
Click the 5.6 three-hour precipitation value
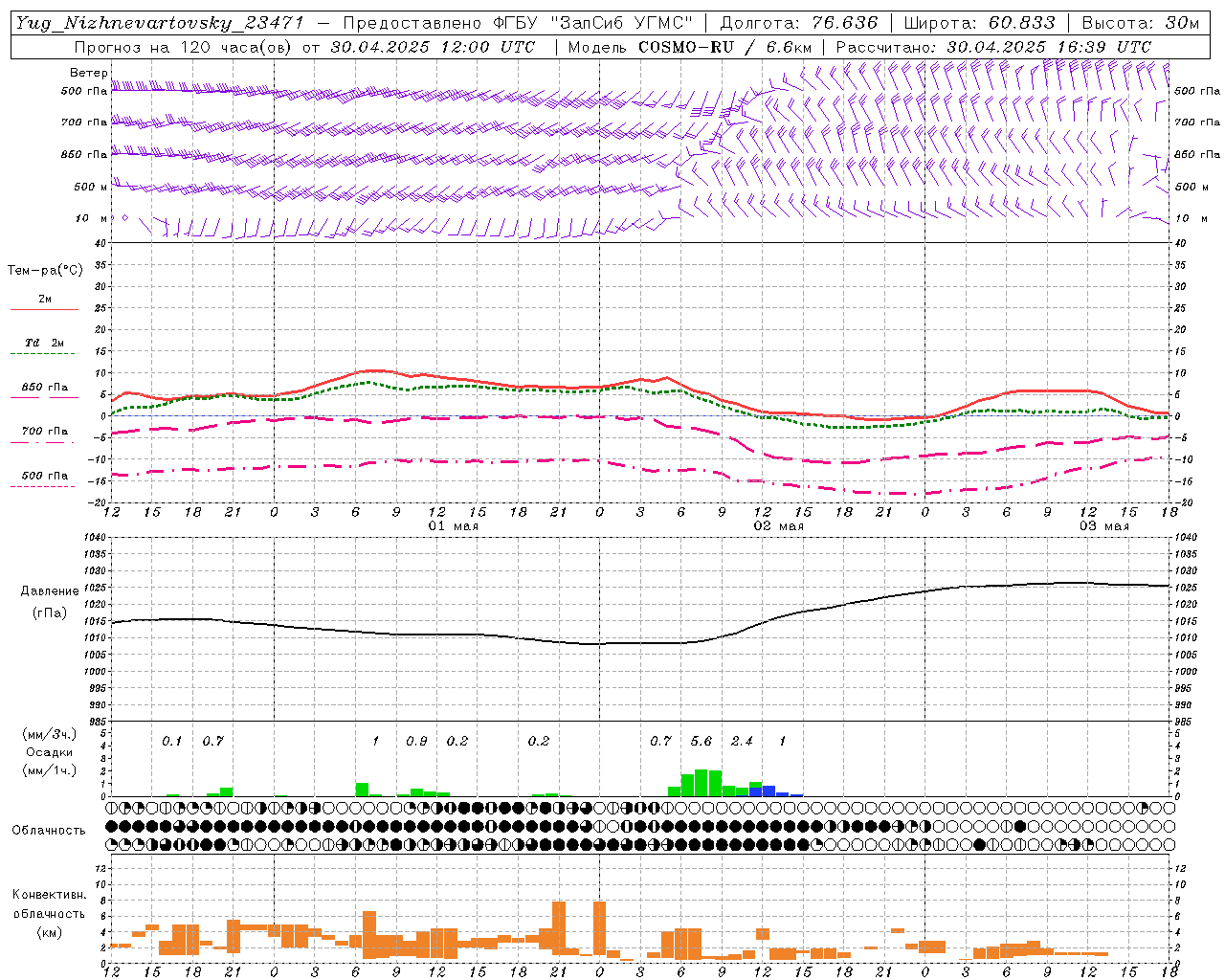702,741
